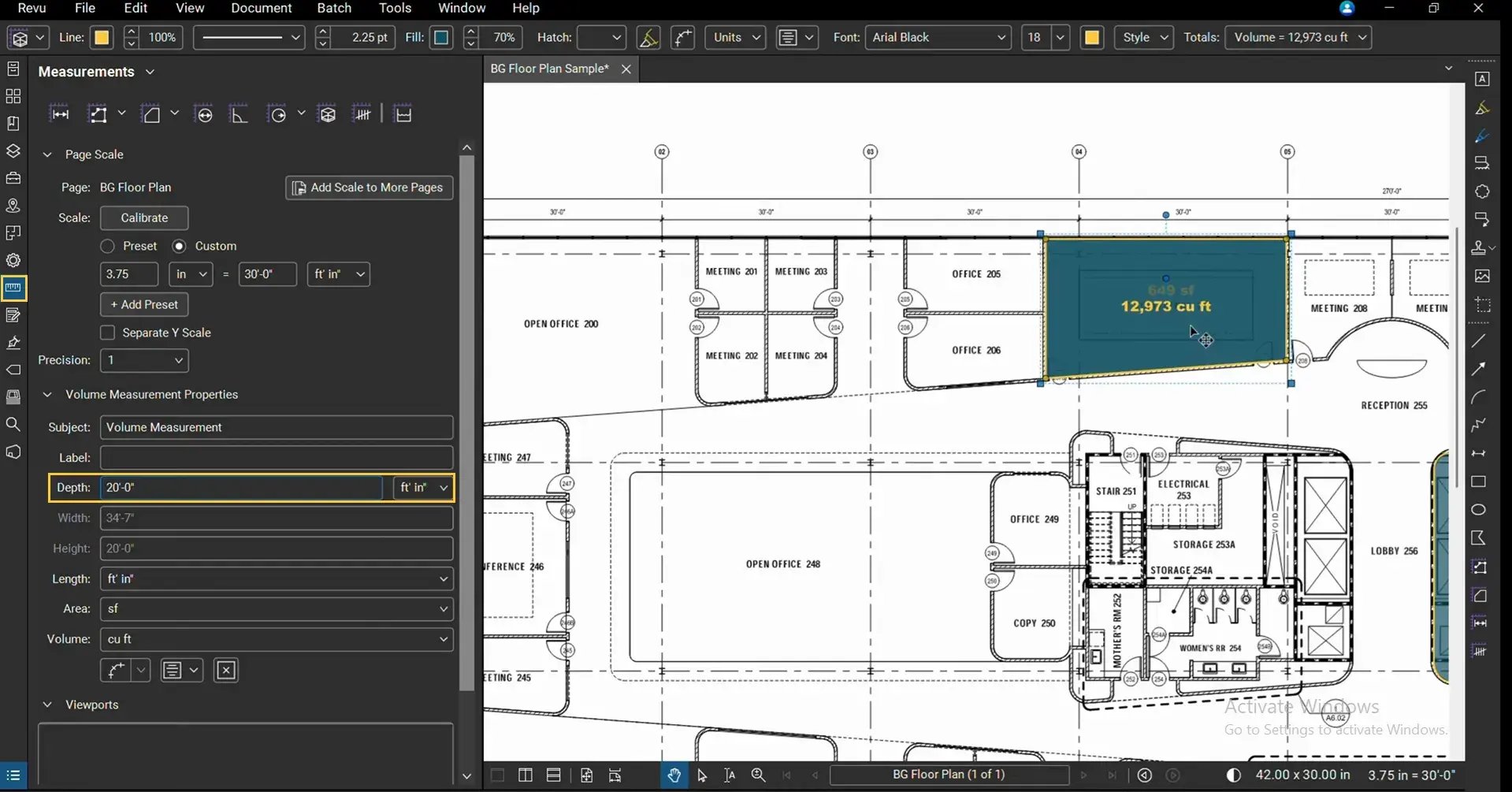Select the arrow Select tool in status bar

point(702,775)
